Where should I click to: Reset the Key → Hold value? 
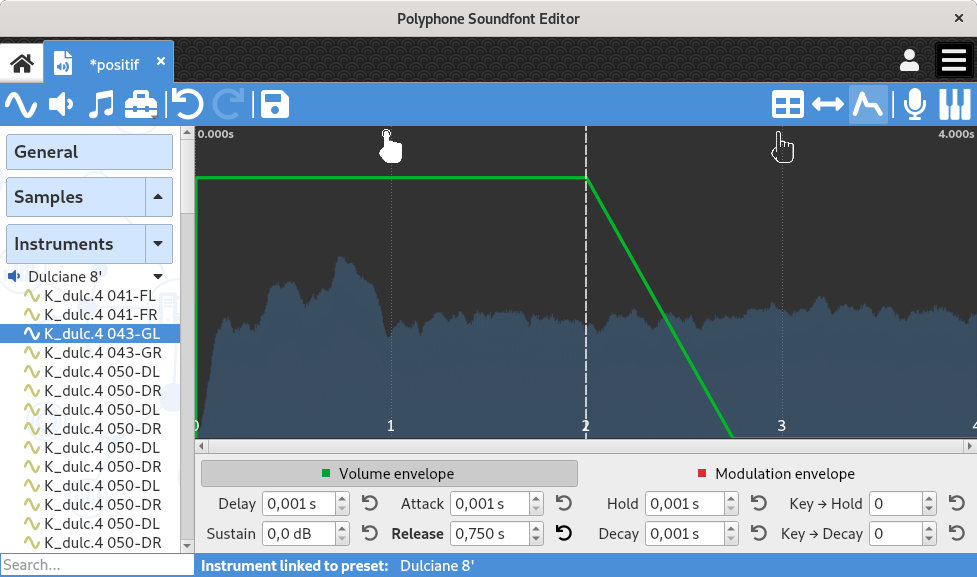[956, 503]
